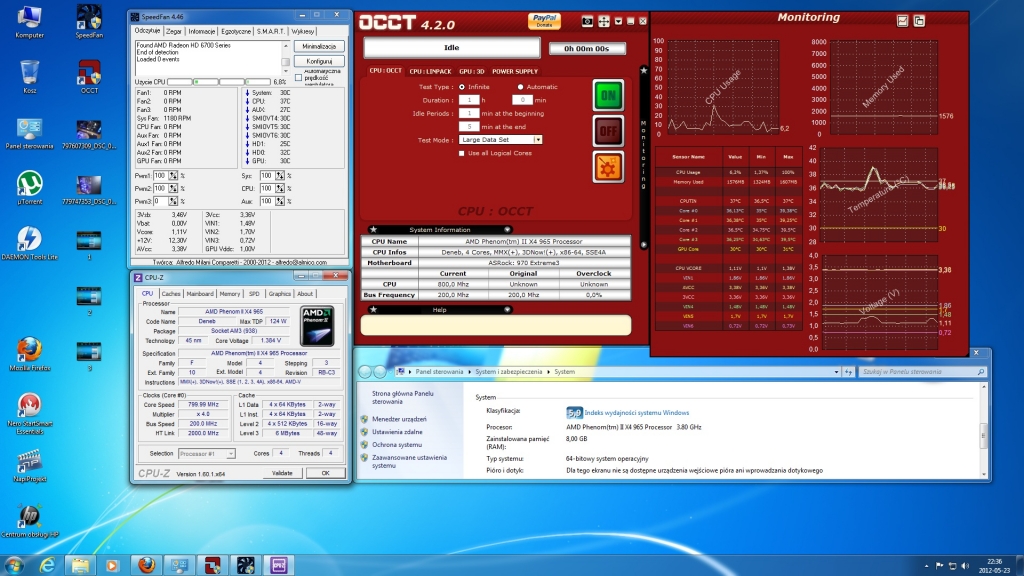The image size is (1024, 576).
Task: Click the Validate button in CPU-Z
Action: tap(283, 473)
